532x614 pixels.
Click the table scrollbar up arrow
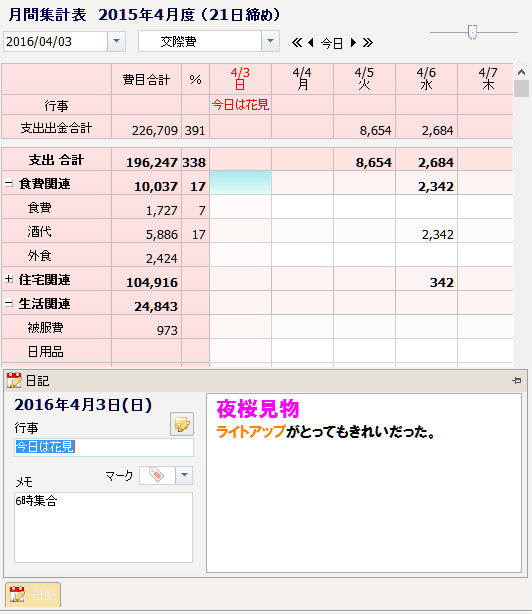pos(521,72)
